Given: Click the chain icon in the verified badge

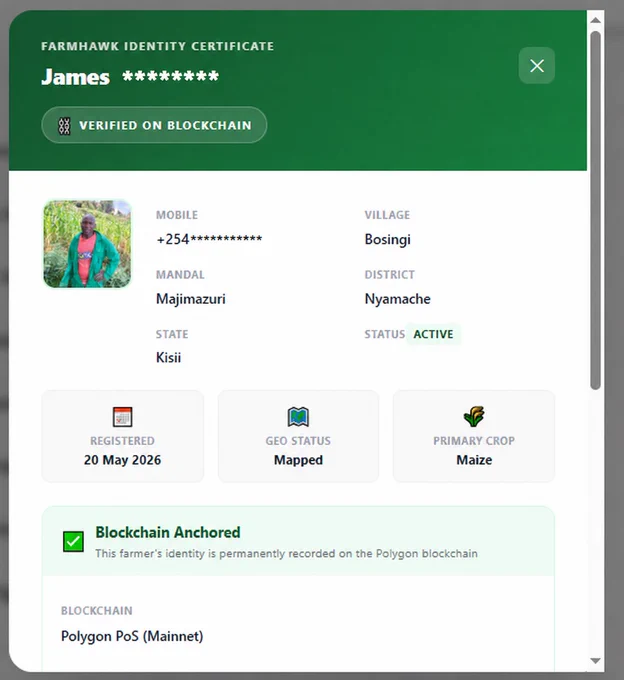Looking at the screenshot, I should [64, 126].
